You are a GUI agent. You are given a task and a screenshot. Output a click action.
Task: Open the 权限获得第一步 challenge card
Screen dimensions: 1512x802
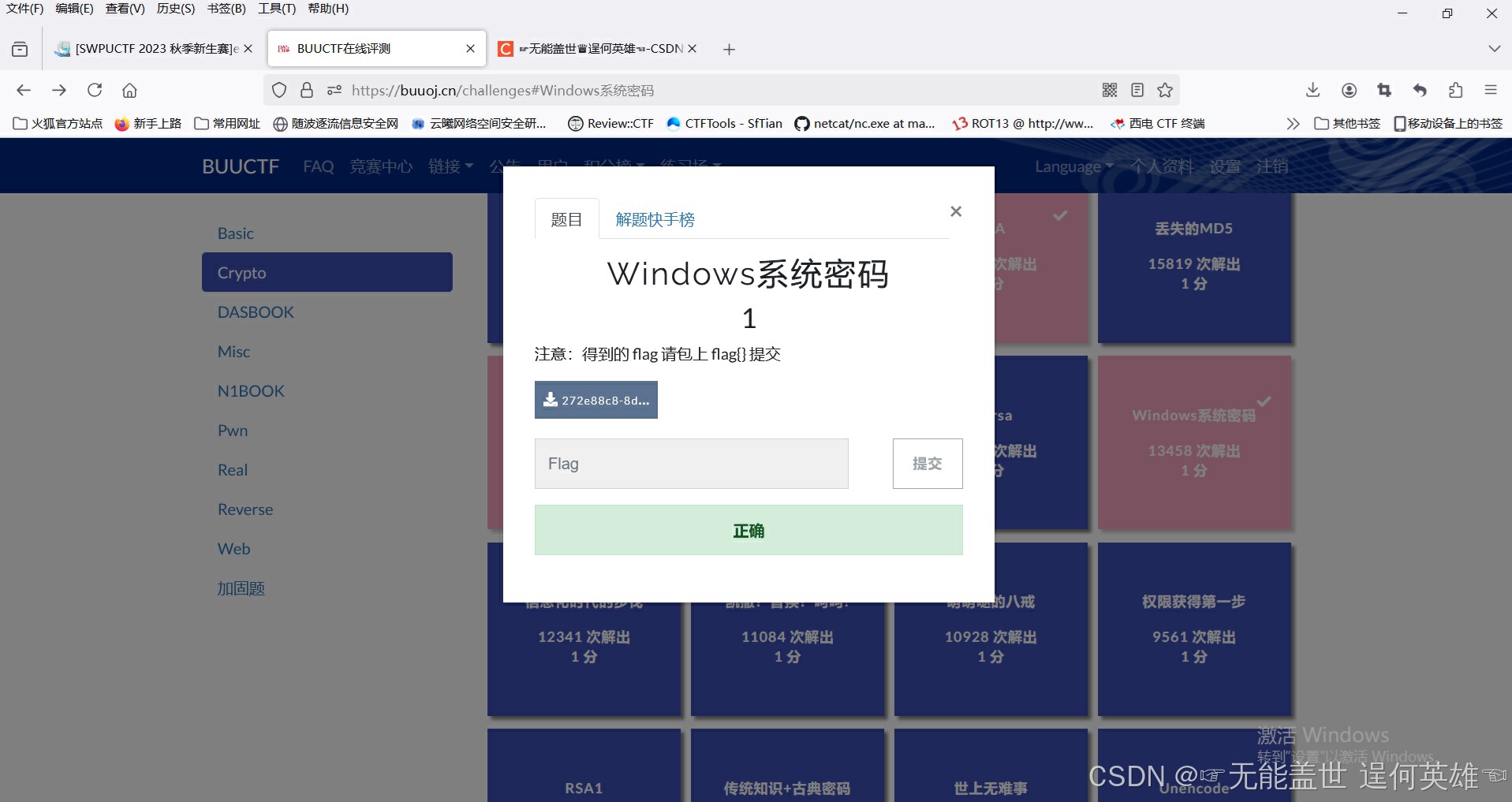[1194, 629]
